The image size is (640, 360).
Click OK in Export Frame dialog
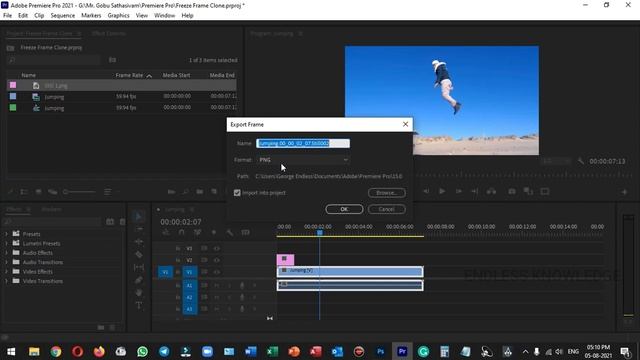click(344, 209)
